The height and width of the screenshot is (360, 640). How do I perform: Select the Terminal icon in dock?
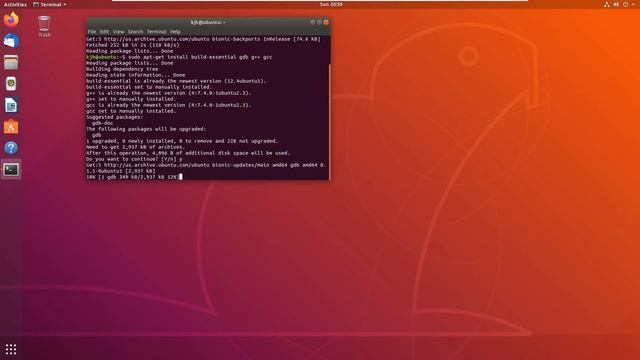11,169
